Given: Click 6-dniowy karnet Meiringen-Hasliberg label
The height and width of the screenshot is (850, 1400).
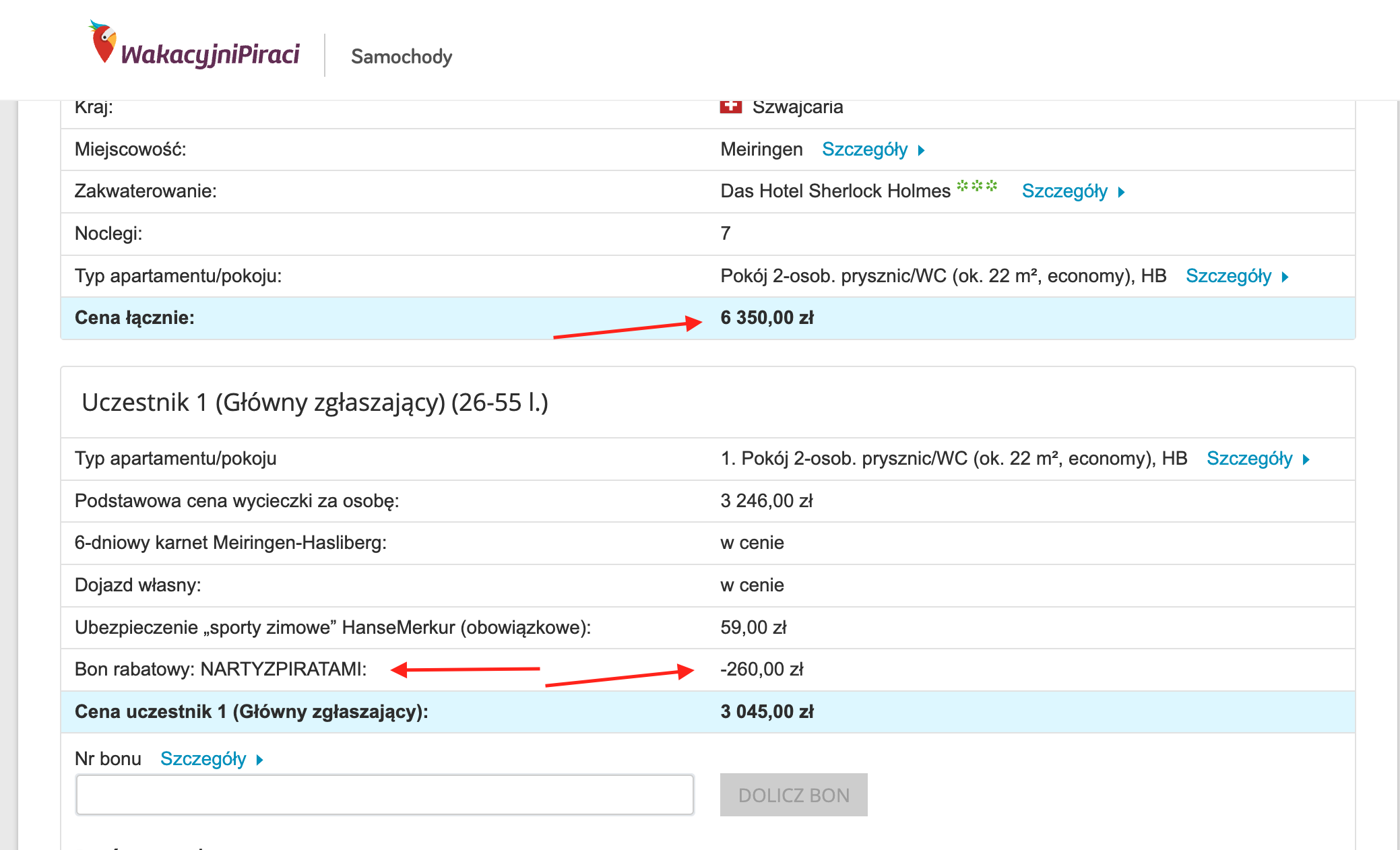Looking at the screenshot, I should tap(230, 543).
